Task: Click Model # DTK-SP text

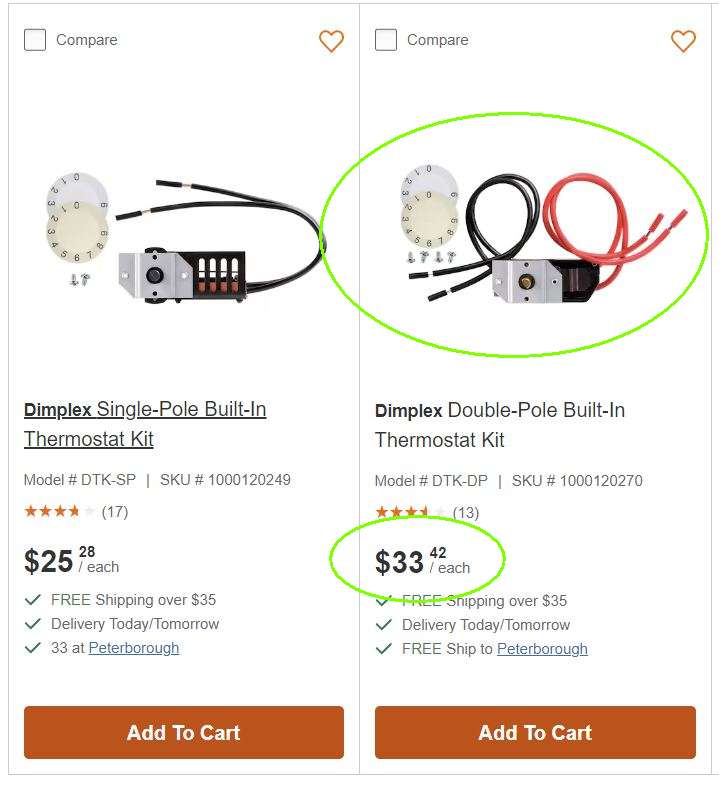Action: pos(80,480)
